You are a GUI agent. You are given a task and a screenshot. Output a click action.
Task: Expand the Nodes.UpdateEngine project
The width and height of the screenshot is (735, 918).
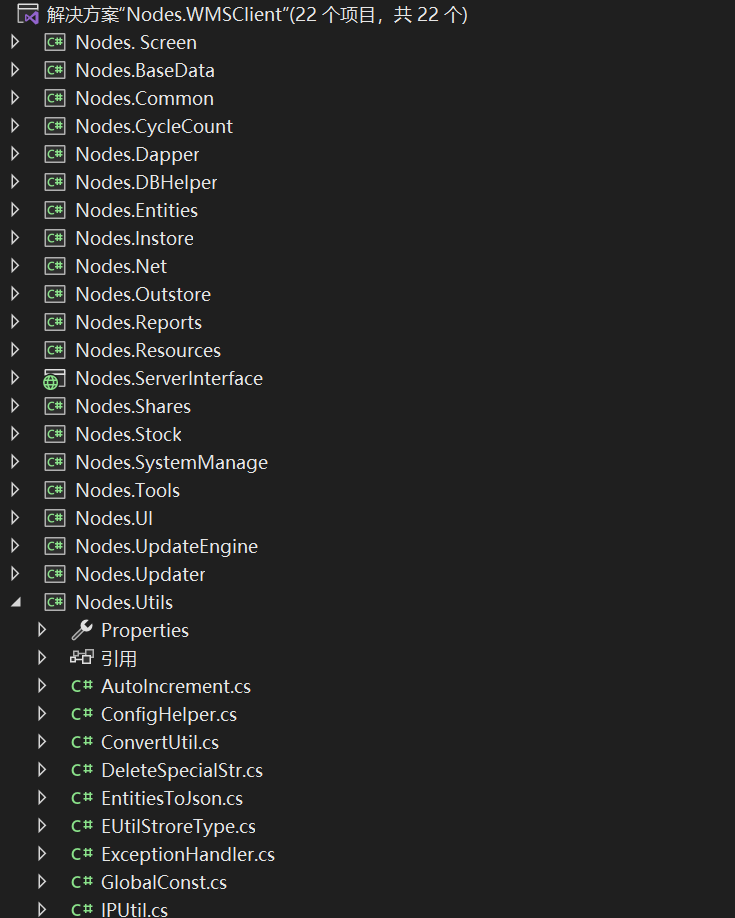[x=16, y=546]
